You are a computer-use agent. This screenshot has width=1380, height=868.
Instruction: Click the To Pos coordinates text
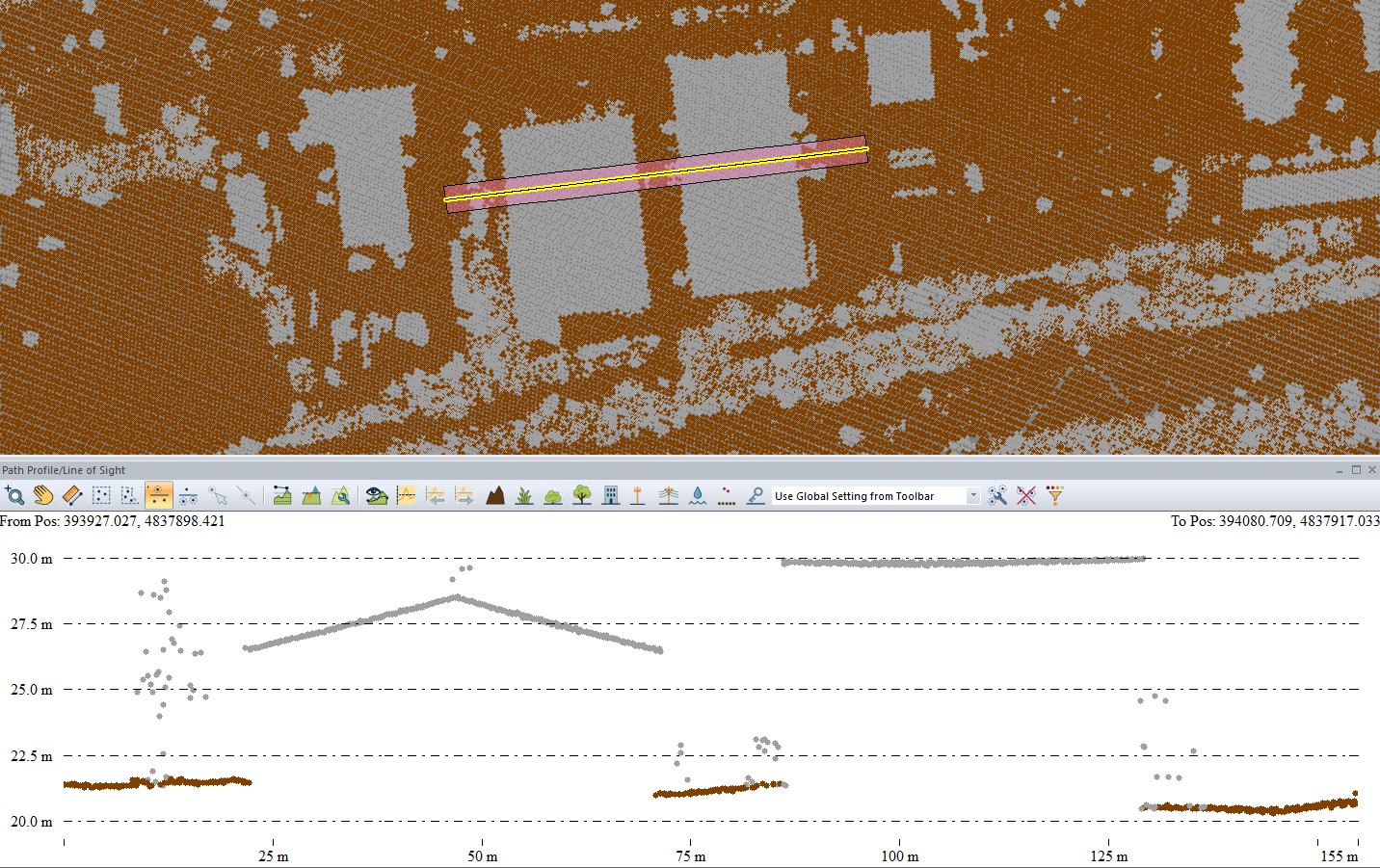click(x=1275, y=521)
